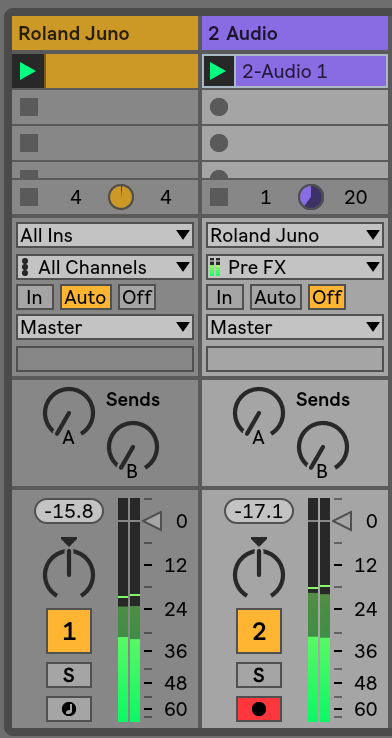Toggle the Roland Juno arm button
Image resolution: width=392 pixels, height=738 pixels.
click(69, 709)
